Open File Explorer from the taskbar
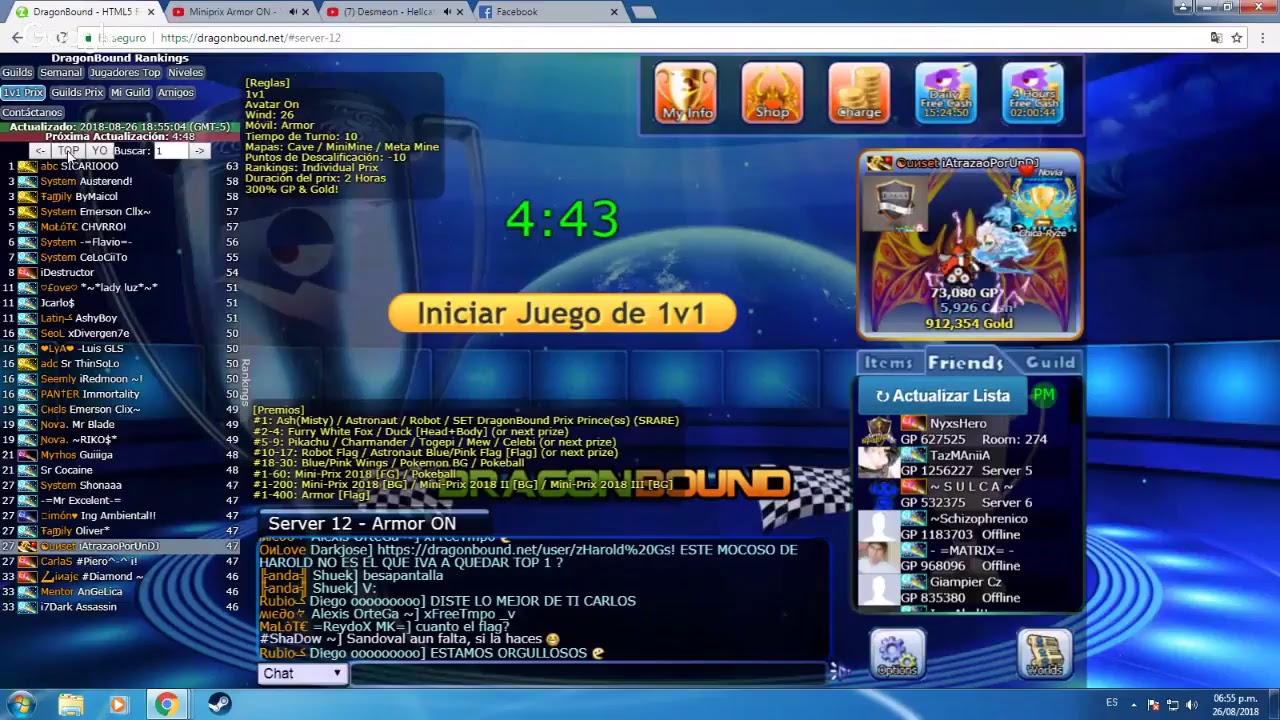The height and width of the screenshot is (720, 1280). point(70,704)
